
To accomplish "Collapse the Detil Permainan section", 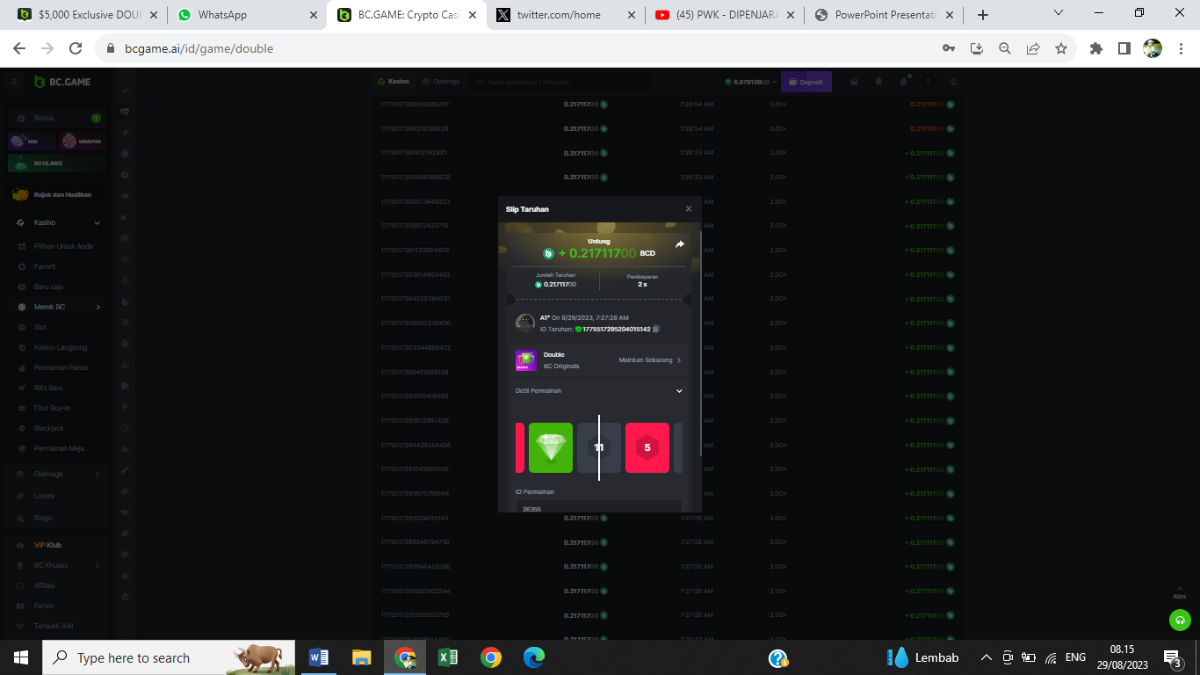I will [x=679, y=391].
